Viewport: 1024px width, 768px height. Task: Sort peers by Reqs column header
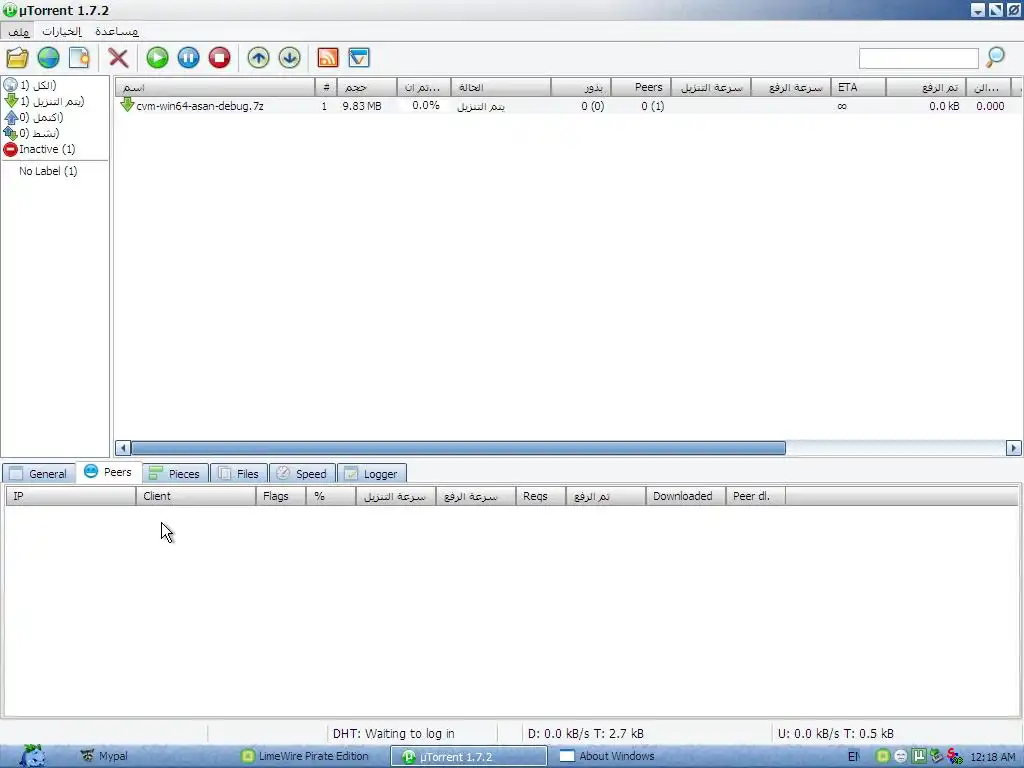(x=540, y=496)
